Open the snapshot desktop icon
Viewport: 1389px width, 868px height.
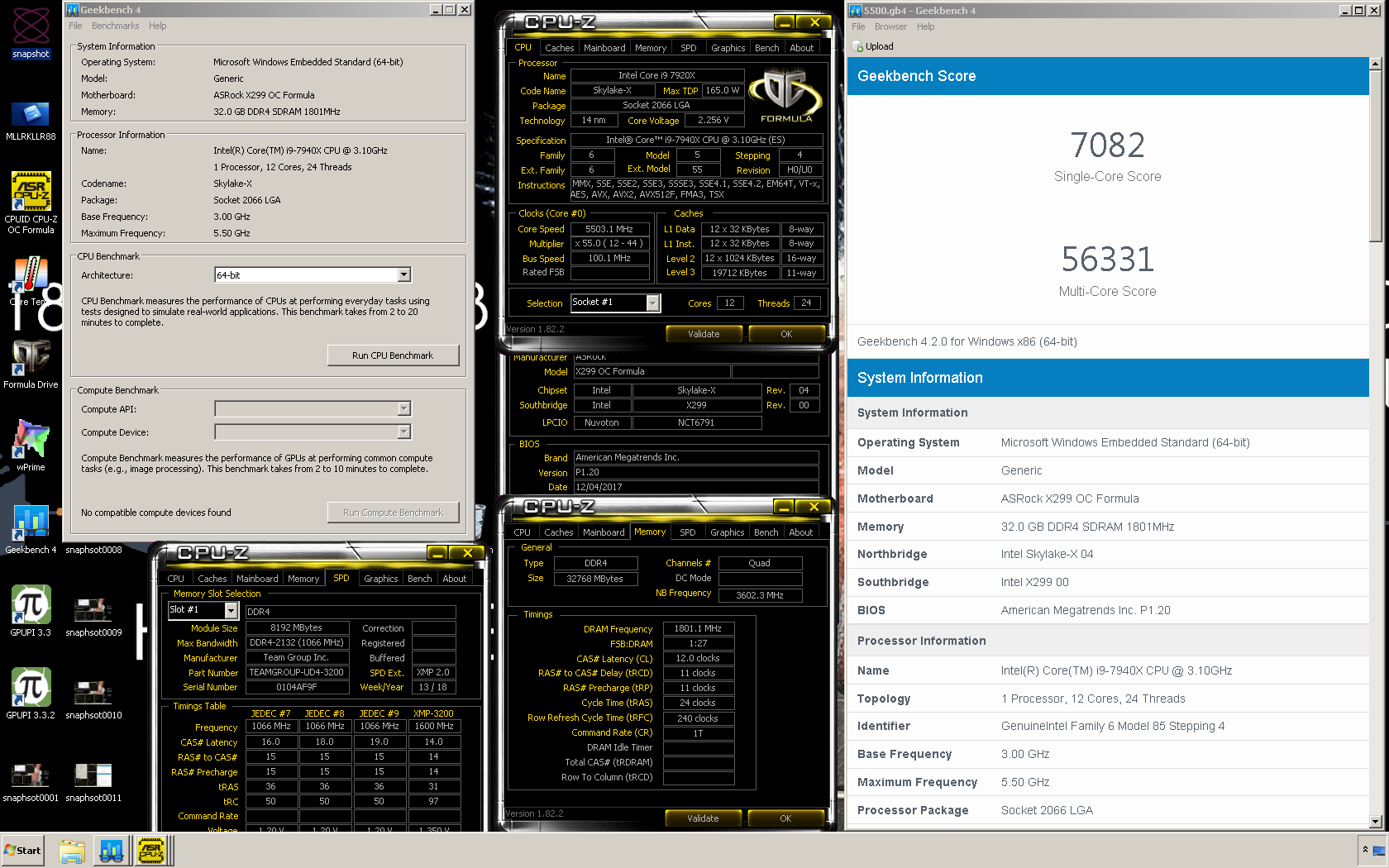click(31, 31)
